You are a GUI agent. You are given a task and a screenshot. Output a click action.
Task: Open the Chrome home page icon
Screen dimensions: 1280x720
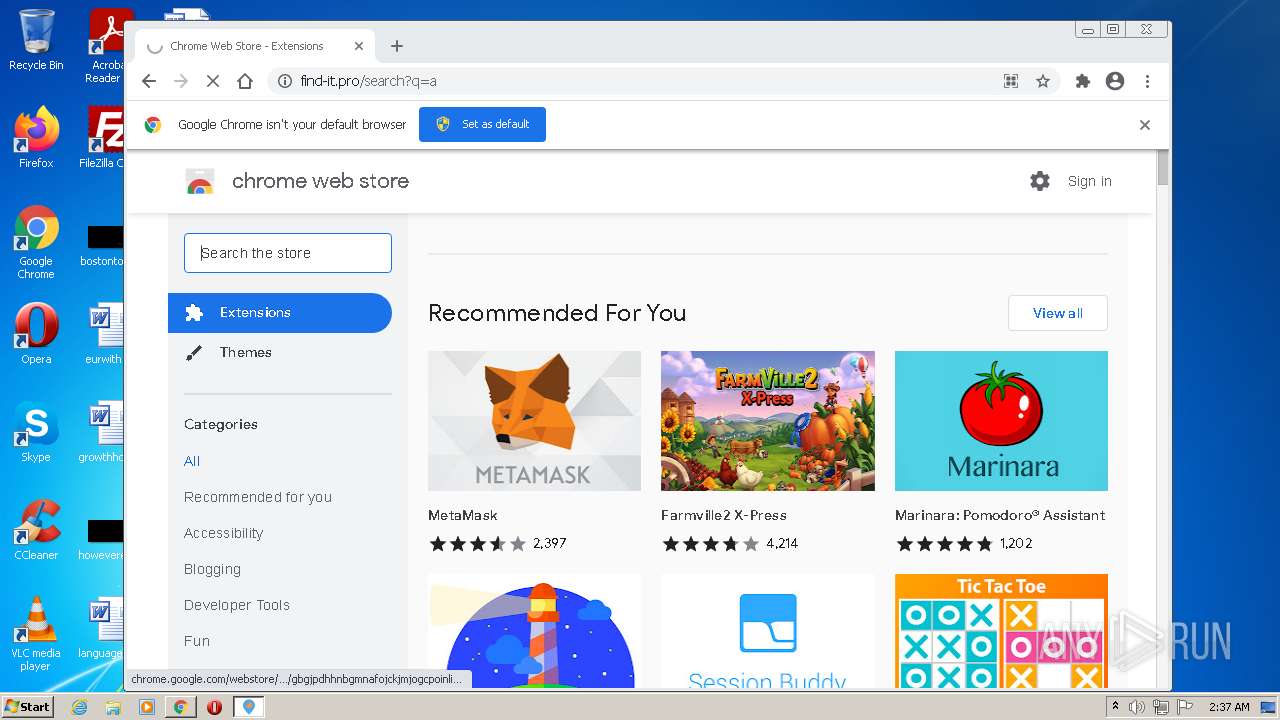245,81
